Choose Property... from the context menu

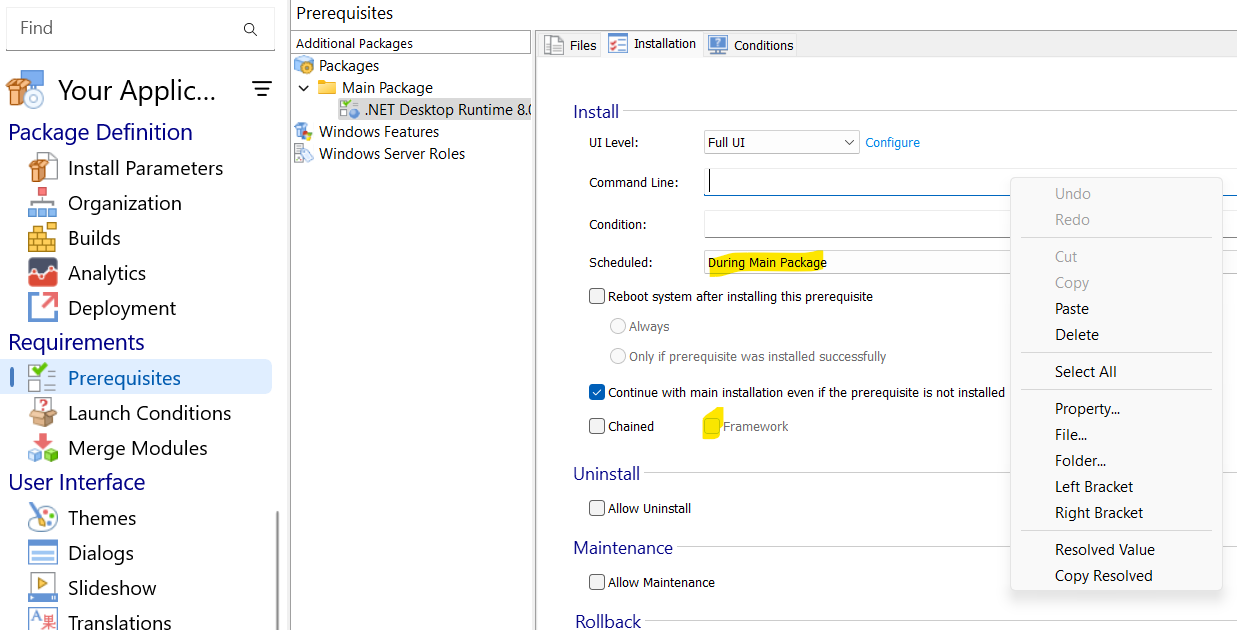(x=1087, y=409)
